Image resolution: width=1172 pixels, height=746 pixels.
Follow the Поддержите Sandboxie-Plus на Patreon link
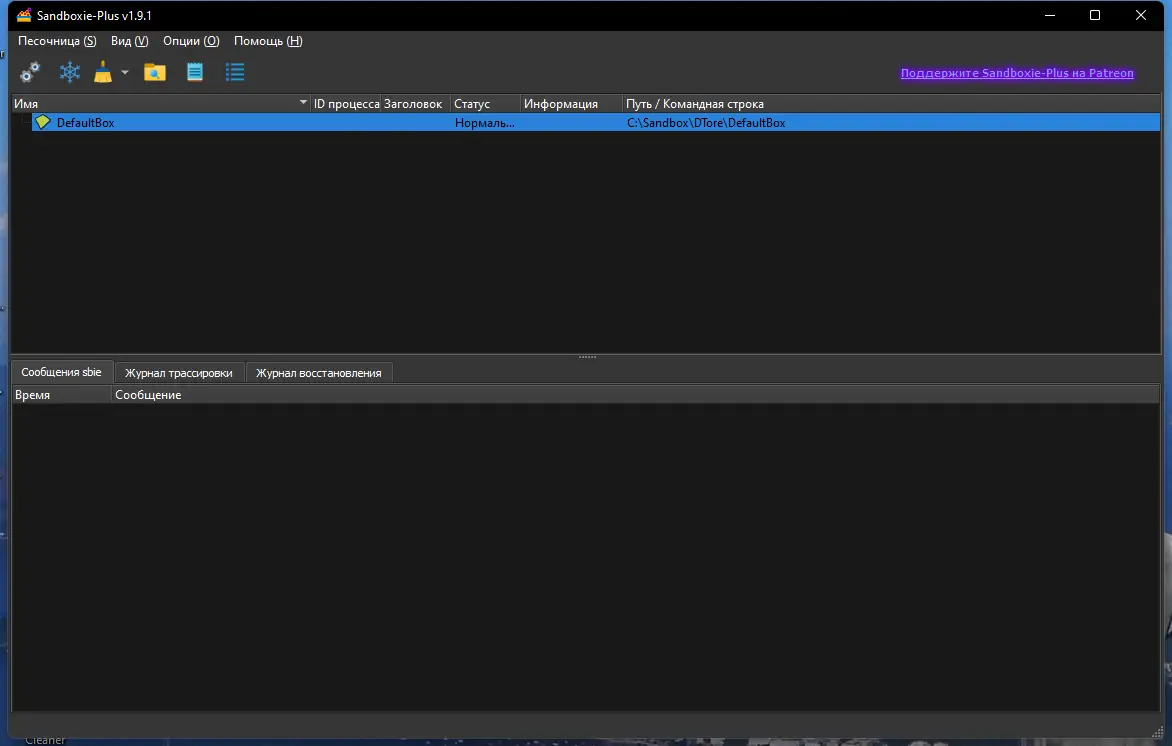click(1017, 73)
